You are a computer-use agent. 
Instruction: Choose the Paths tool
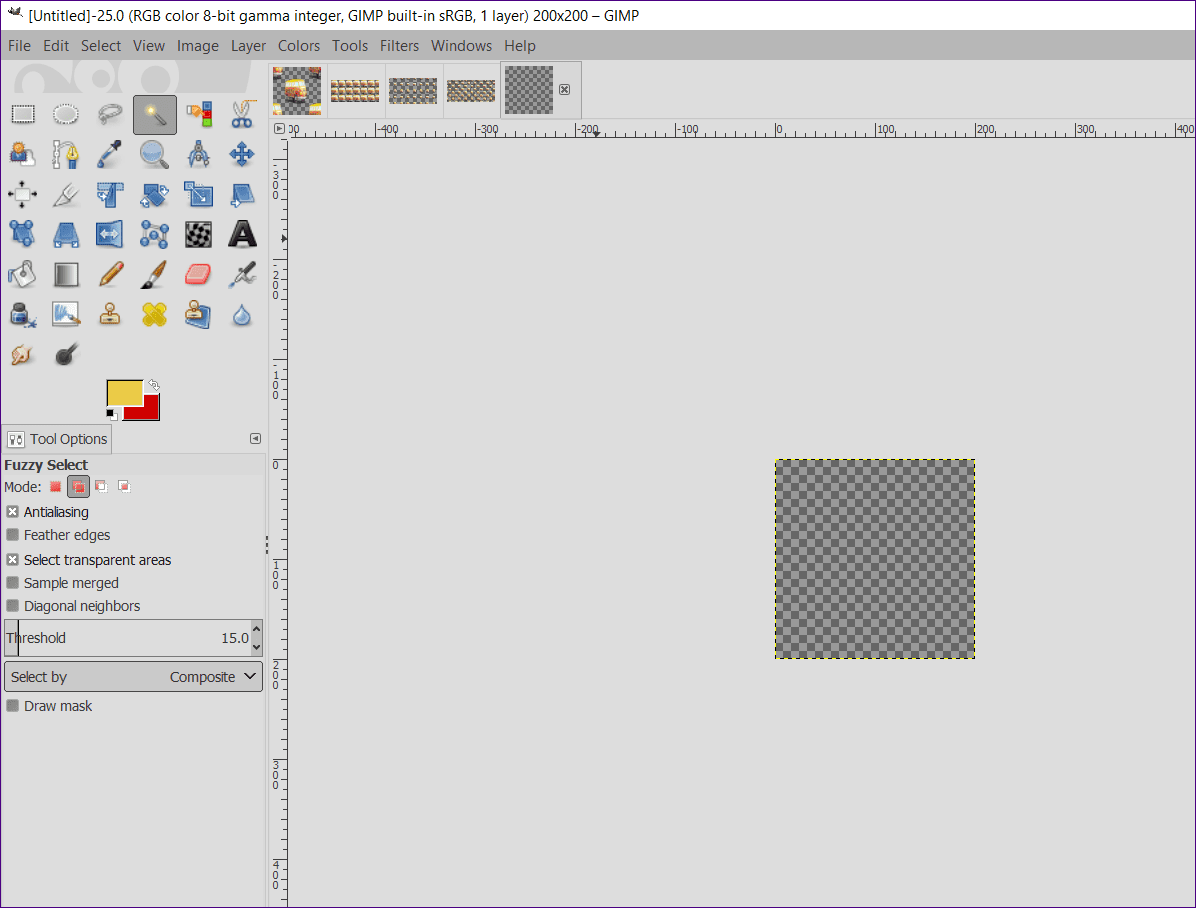tap(66, 155)
